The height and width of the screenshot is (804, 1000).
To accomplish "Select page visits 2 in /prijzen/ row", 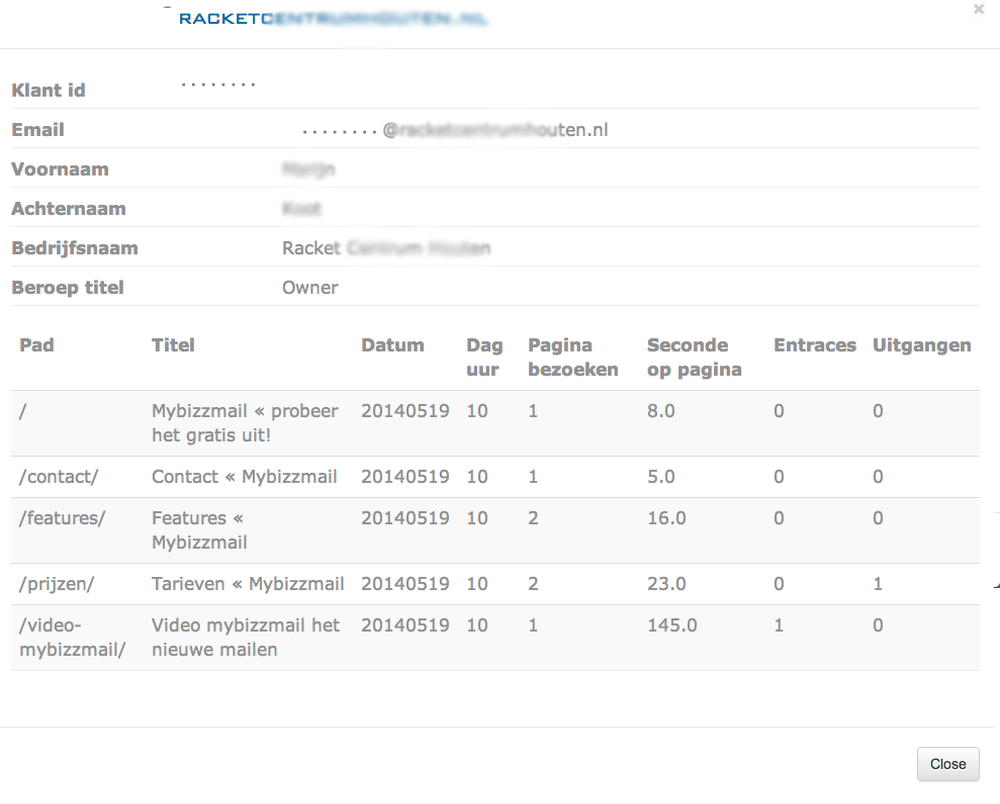I will coord(533,584).
